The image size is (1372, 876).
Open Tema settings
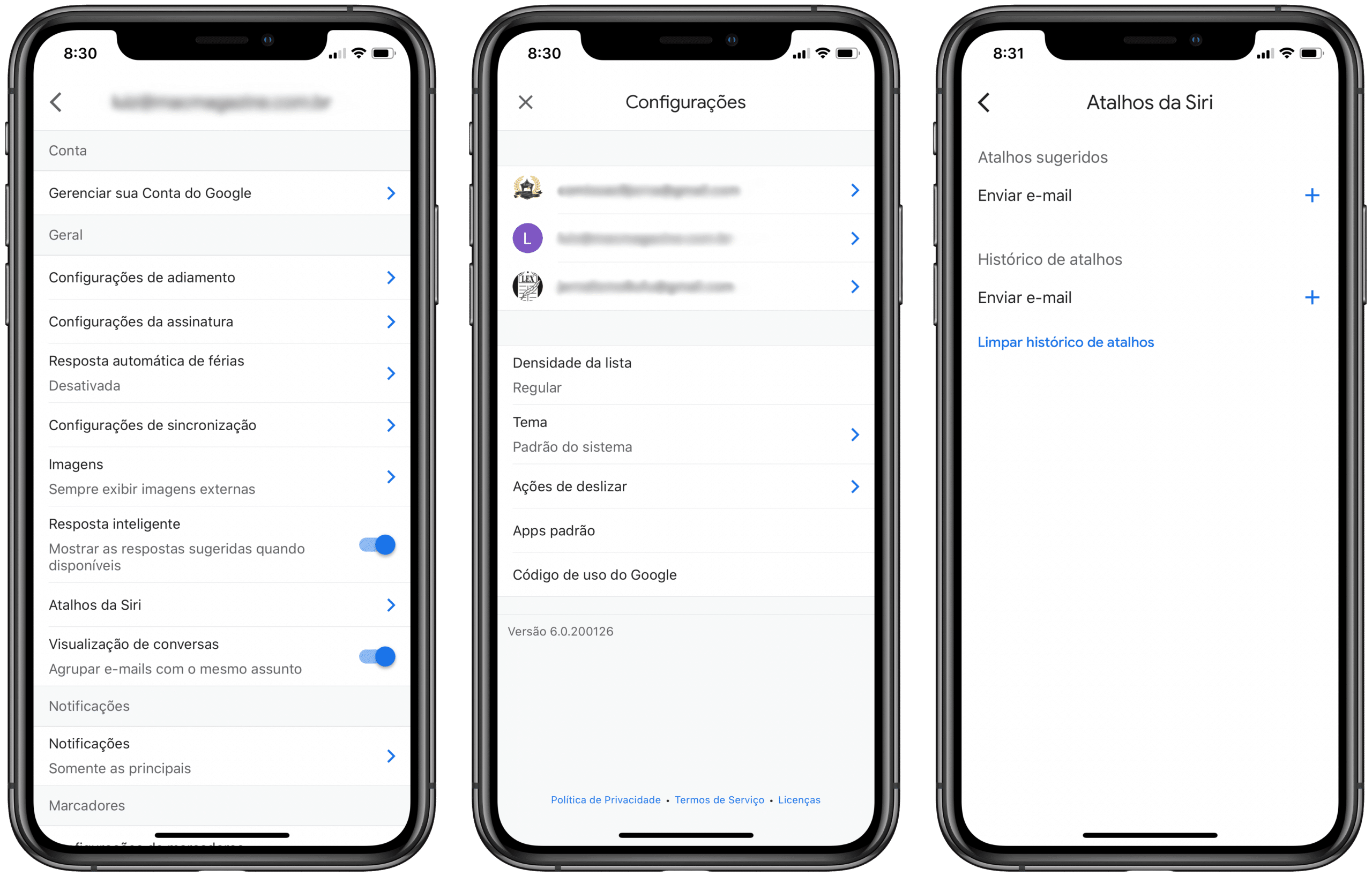click(x=685, y=434)
